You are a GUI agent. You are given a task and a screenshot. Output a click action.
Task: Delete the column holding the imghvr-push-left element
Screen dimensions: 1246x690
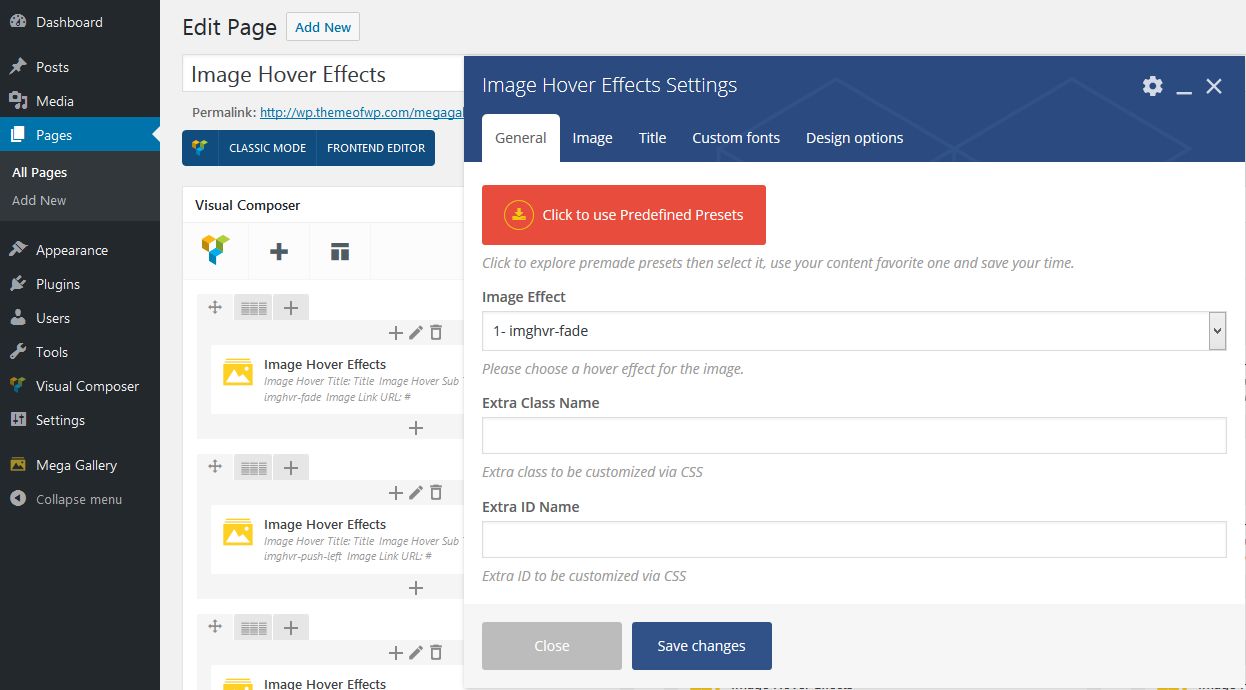tap(436, 492)
